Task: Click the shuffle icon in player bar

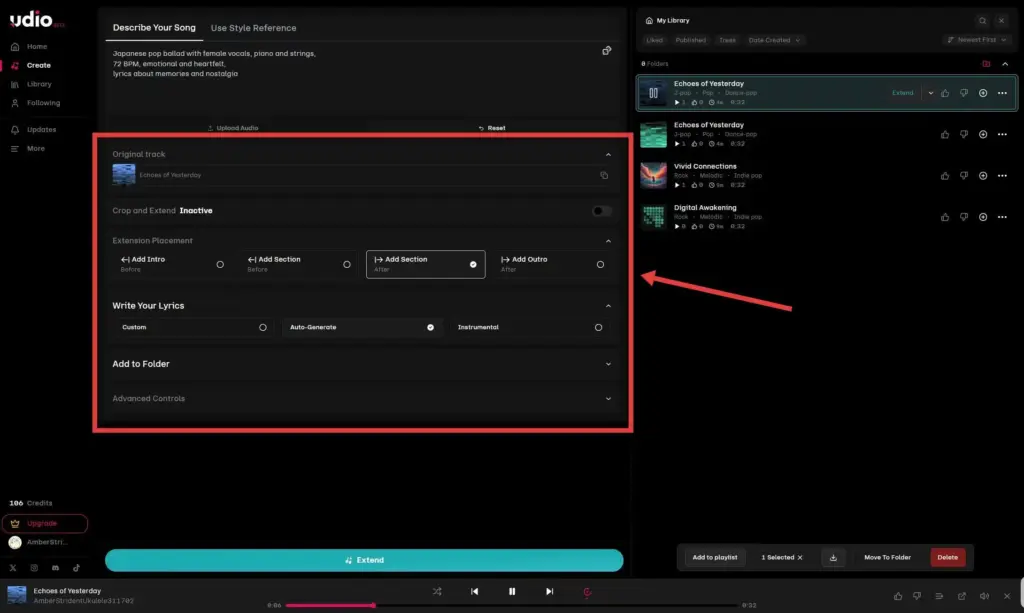Action: [437, 591]
